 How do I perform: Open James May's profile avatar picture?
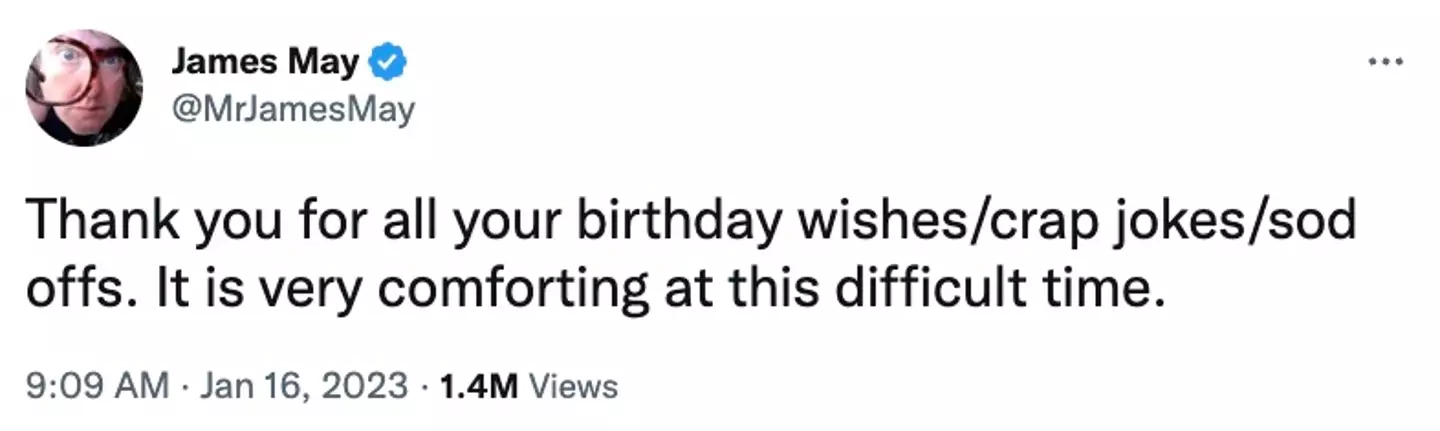coord(84,88)
